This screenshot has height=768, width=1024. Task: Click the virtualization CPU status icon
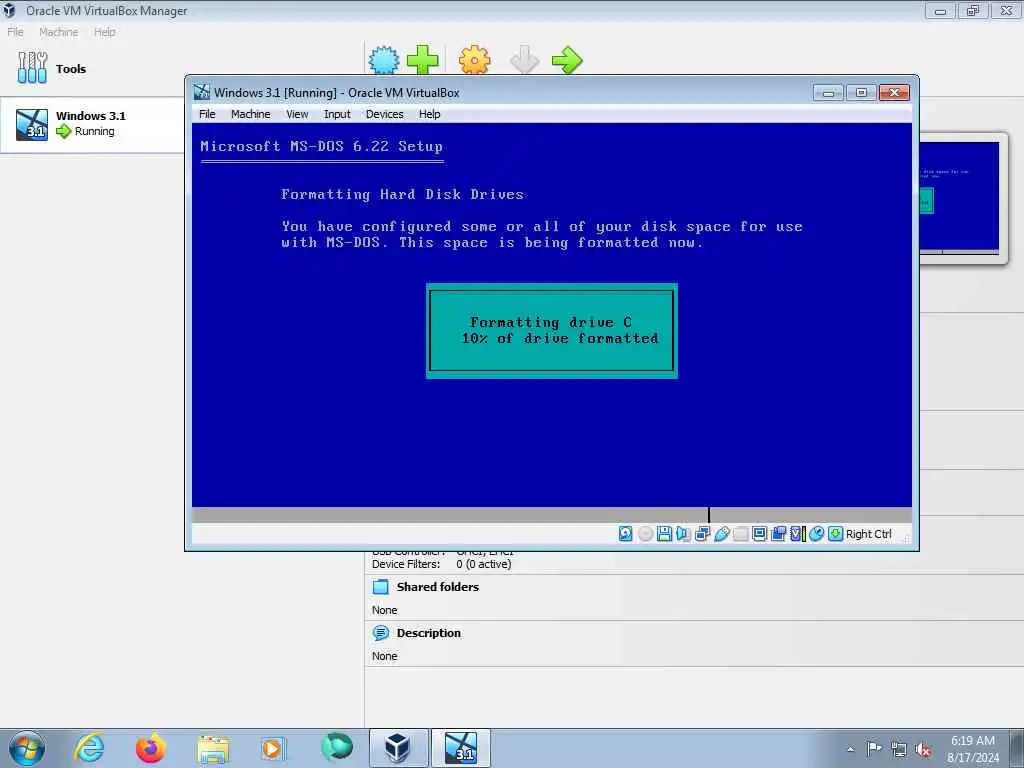[x=797, y=534]
